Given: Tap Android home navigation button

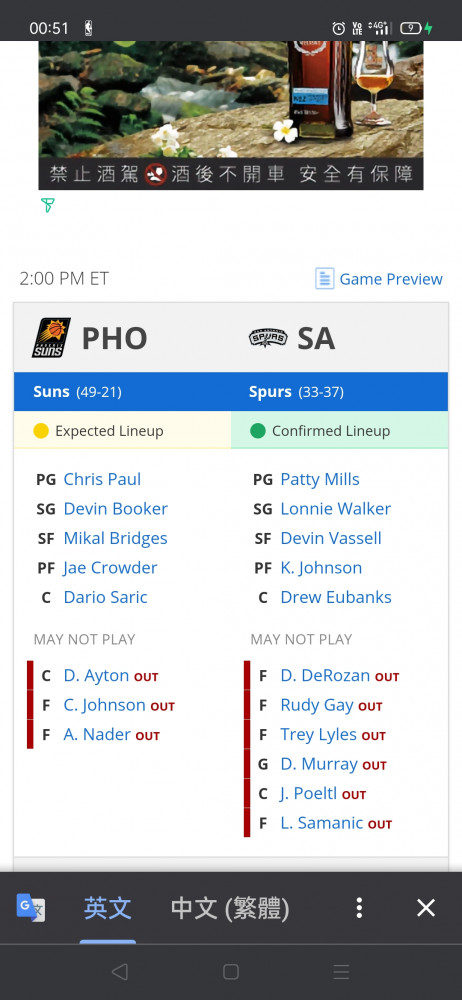Looking at the screenshot, I should [231, 971].
